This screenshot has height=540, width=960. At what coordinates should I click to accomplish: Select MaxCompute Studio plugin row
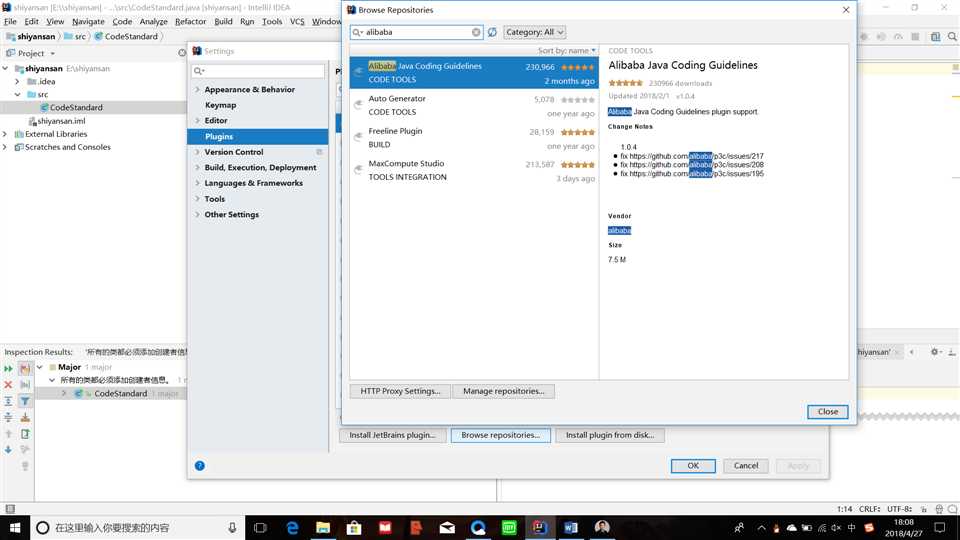(474, 170)
